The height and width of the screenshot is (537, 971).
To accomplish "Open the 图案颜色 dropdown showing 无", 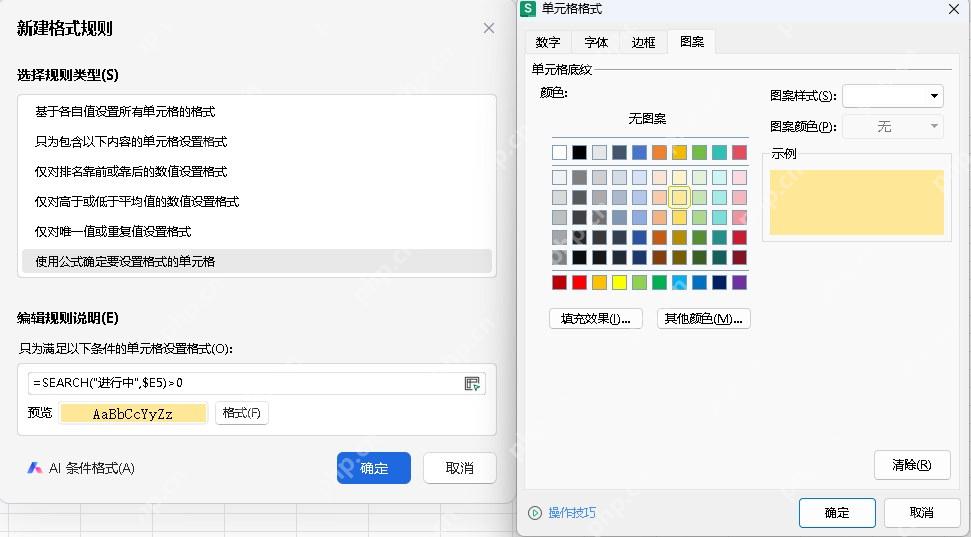I will (x=893, y=126).
